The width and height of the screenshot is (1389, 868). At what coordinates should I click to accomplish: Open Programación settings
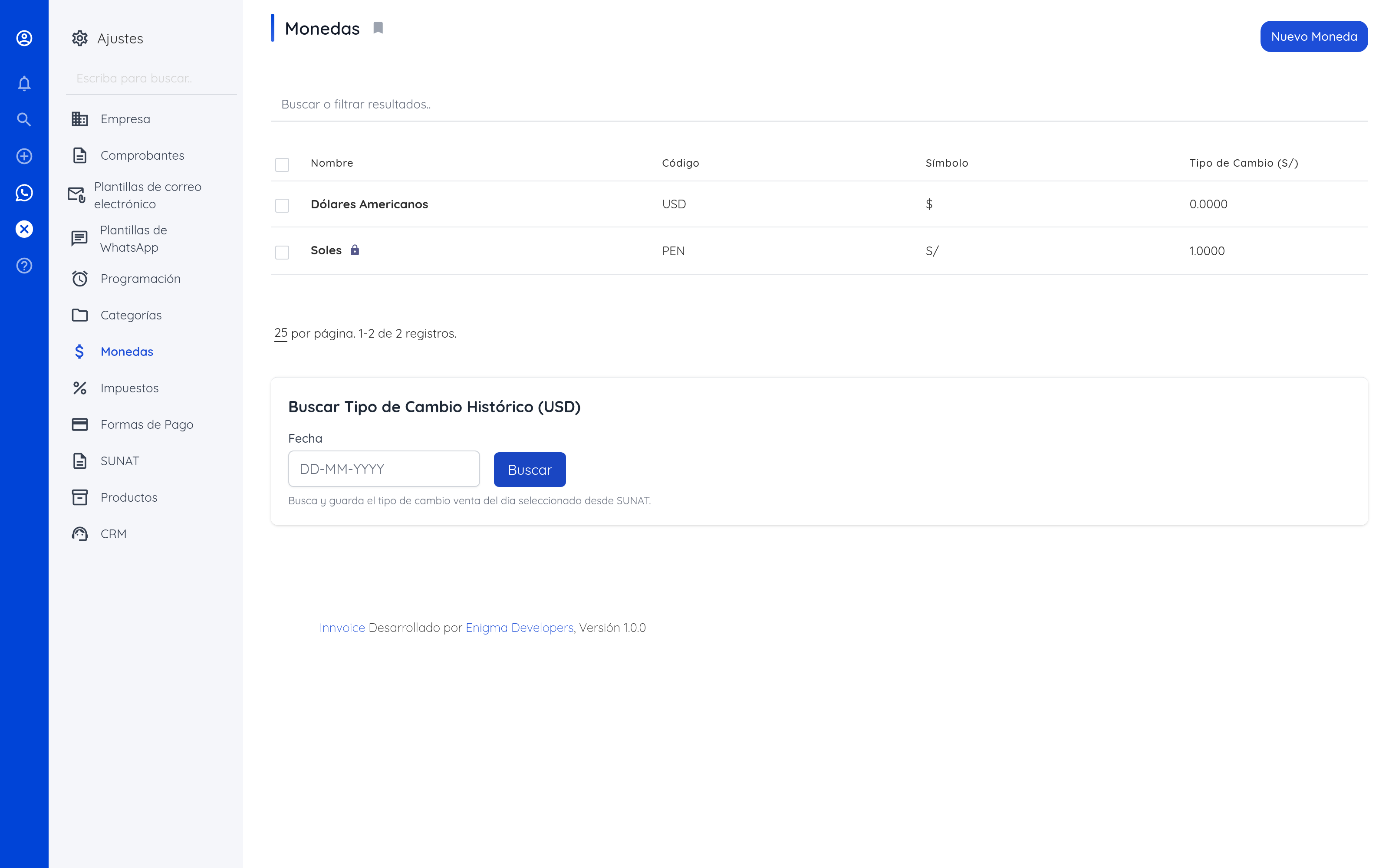[x=141, y=279]
